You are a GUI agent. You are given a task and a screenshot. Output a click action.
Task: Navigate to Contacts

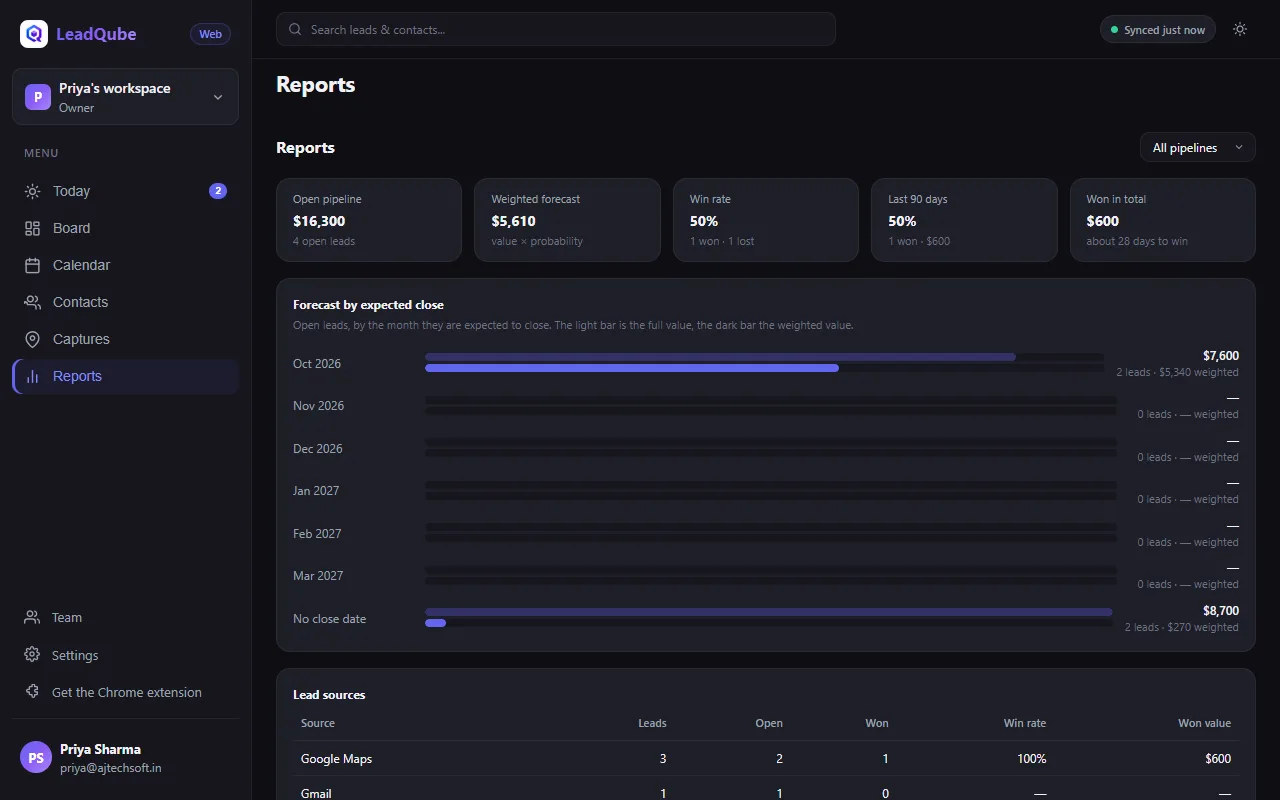[126, 302]
